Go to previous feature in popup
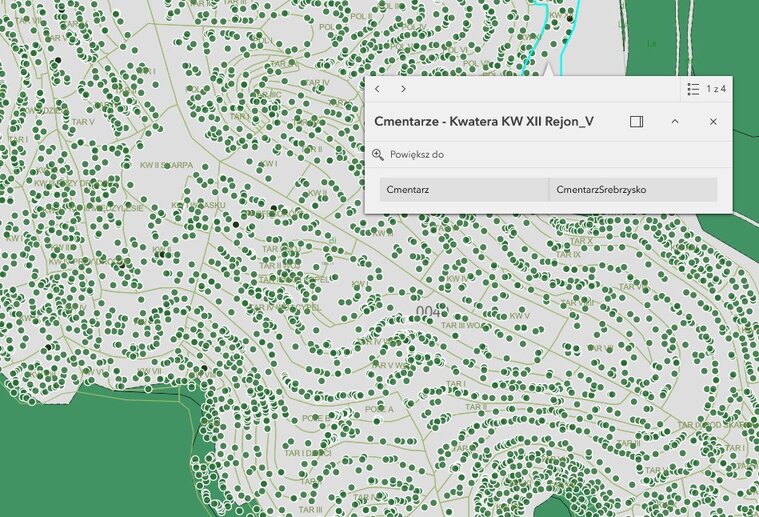759x517 pixels. (377, 89)
